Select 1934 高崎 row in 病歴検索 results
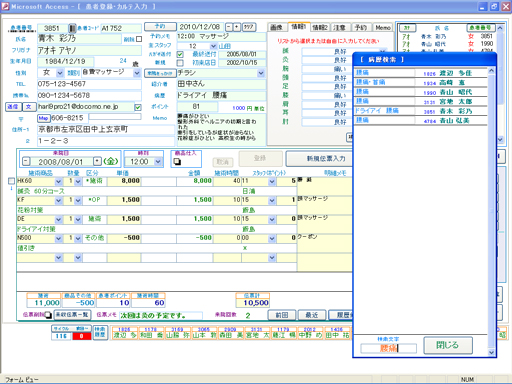 421,82
